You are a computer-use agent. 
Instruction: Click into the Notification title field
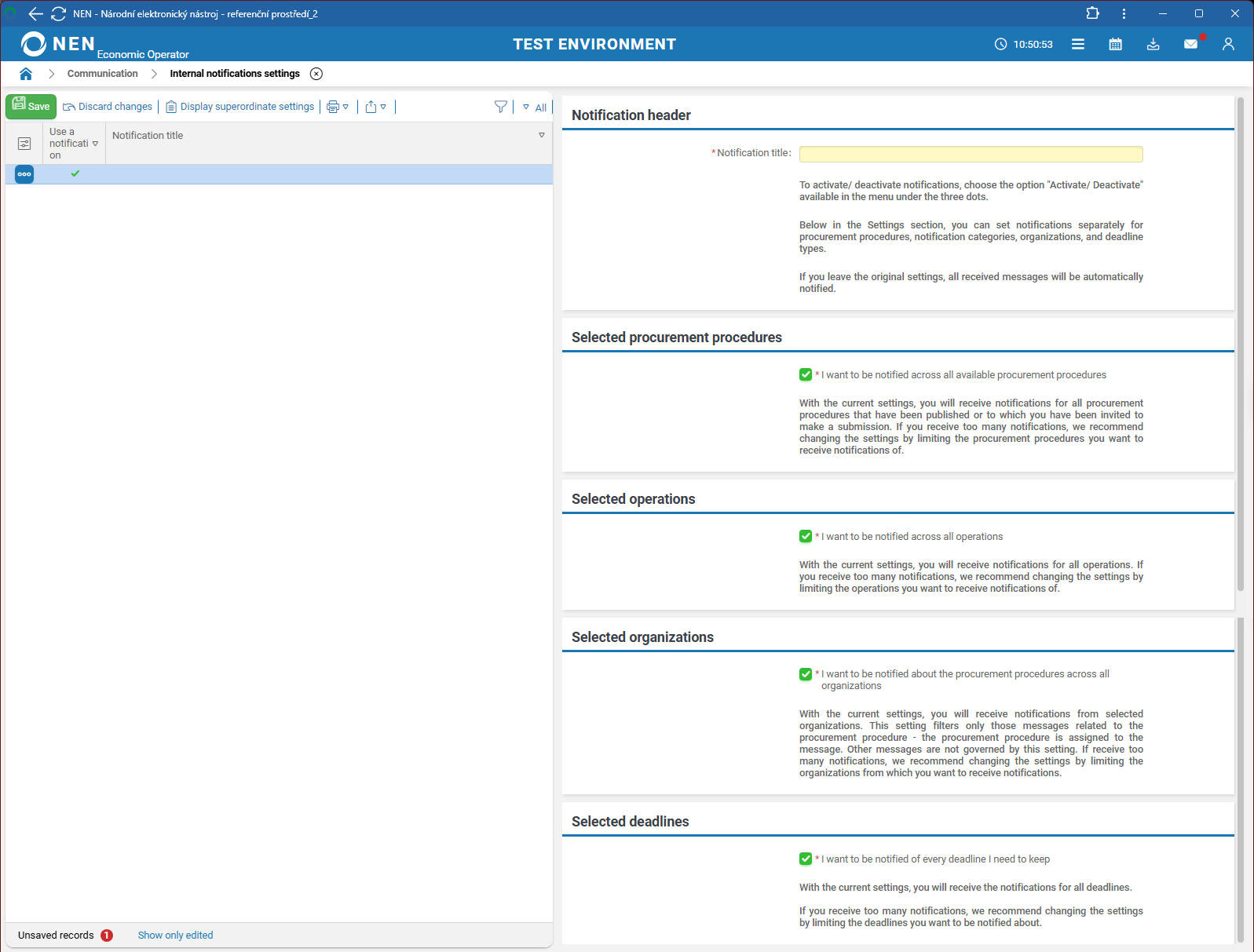pyautogui.click(x=971, y=154)
